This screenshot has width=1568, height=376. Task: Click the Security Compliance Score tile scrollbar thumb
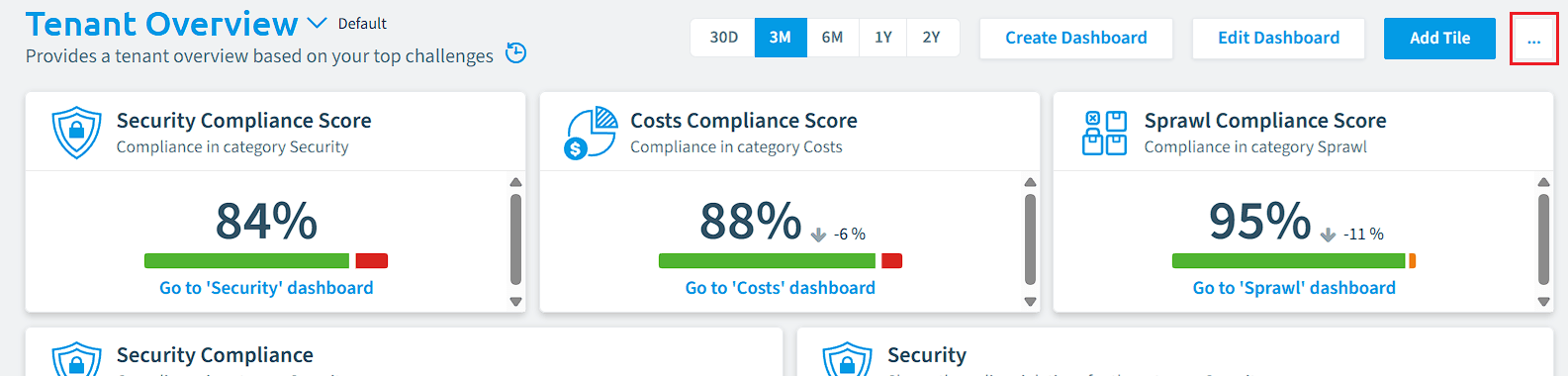pyautogui.click(x=515, y=238)
